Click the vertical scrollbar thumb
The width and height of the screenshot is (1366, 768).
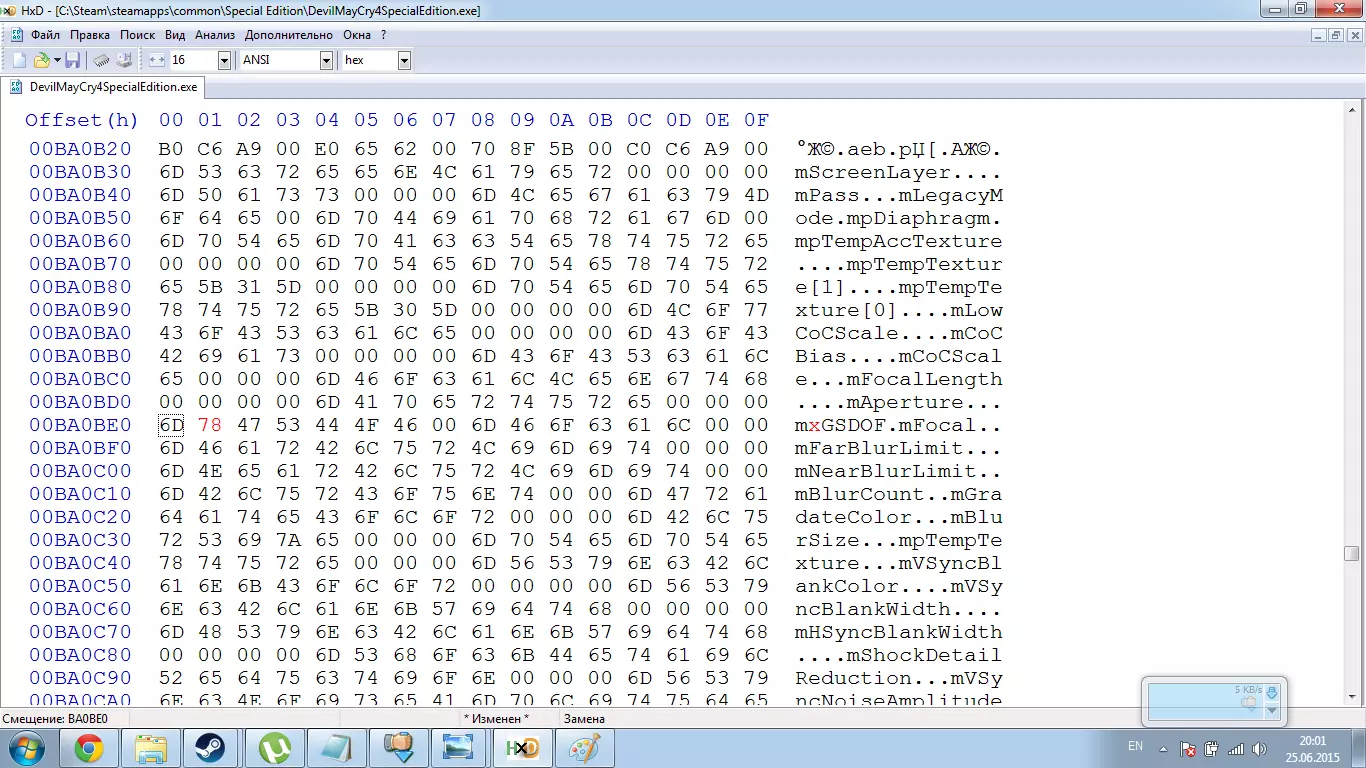[x=1352, y=553]
